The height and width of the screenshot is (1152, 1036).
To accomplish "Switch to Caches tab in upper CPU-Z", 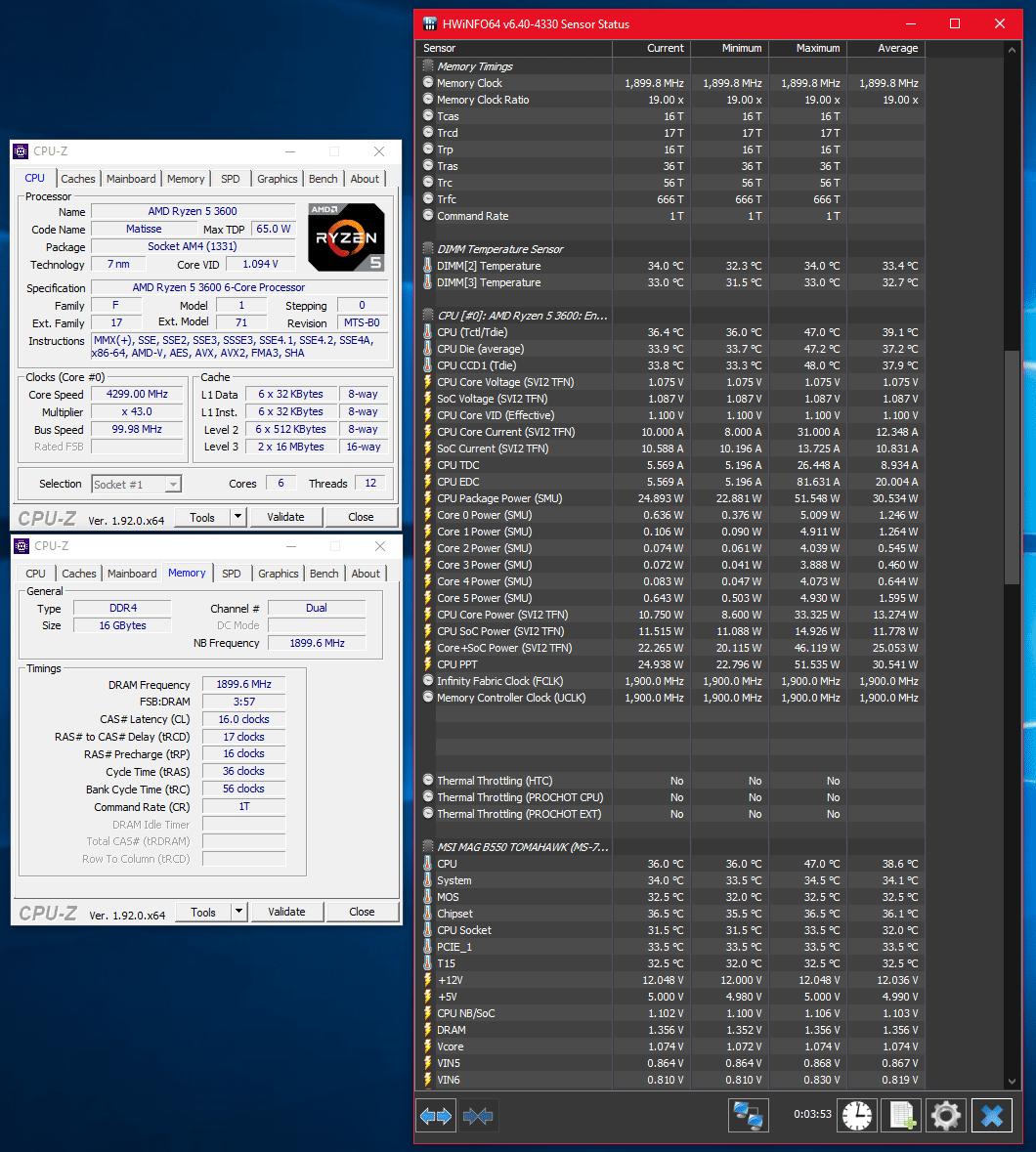I will pyautogui.click(x=78, y=179).
